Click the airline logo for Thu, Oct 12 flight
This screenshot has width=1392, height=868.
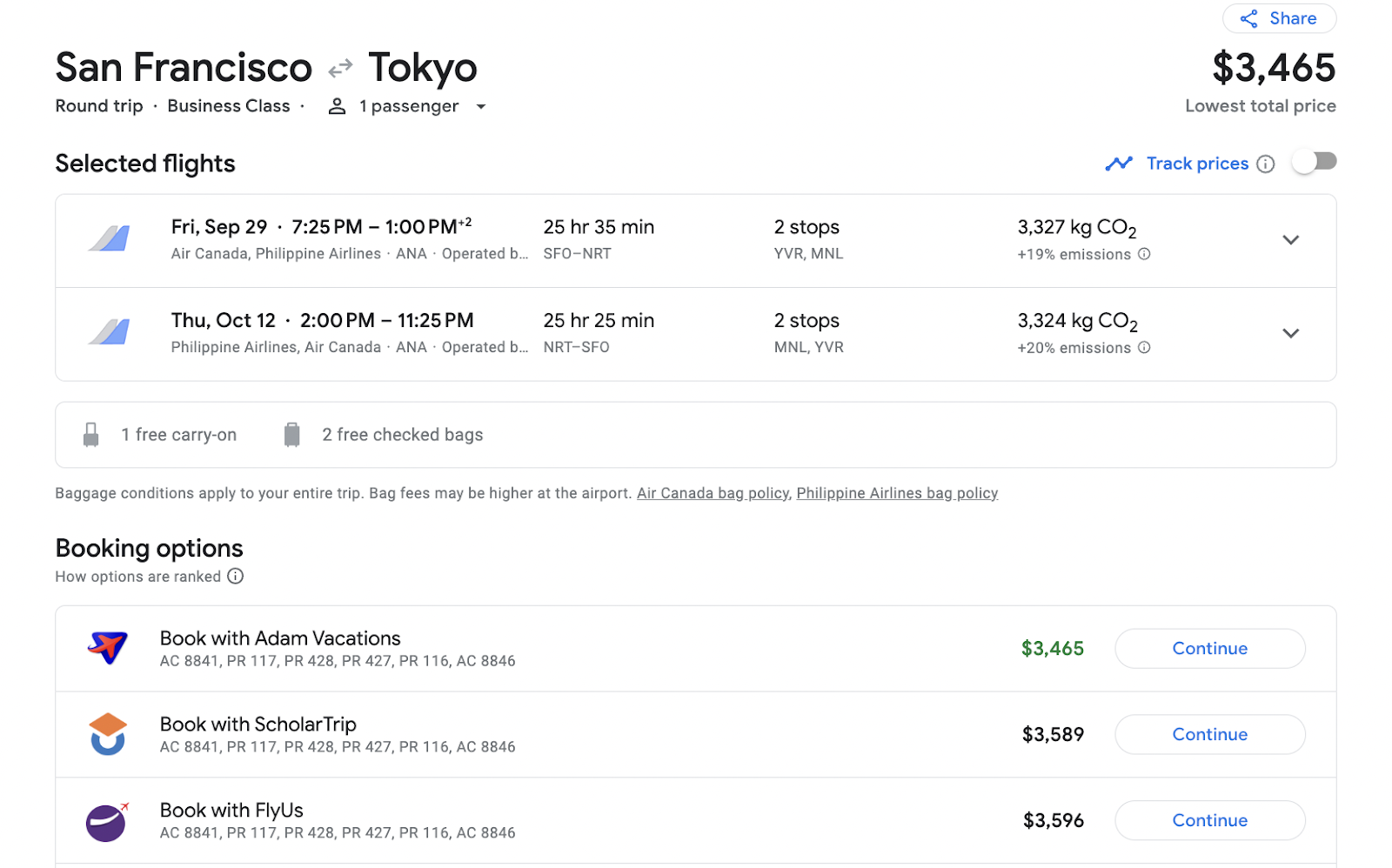pyautogui.click(x=110, y=331)
